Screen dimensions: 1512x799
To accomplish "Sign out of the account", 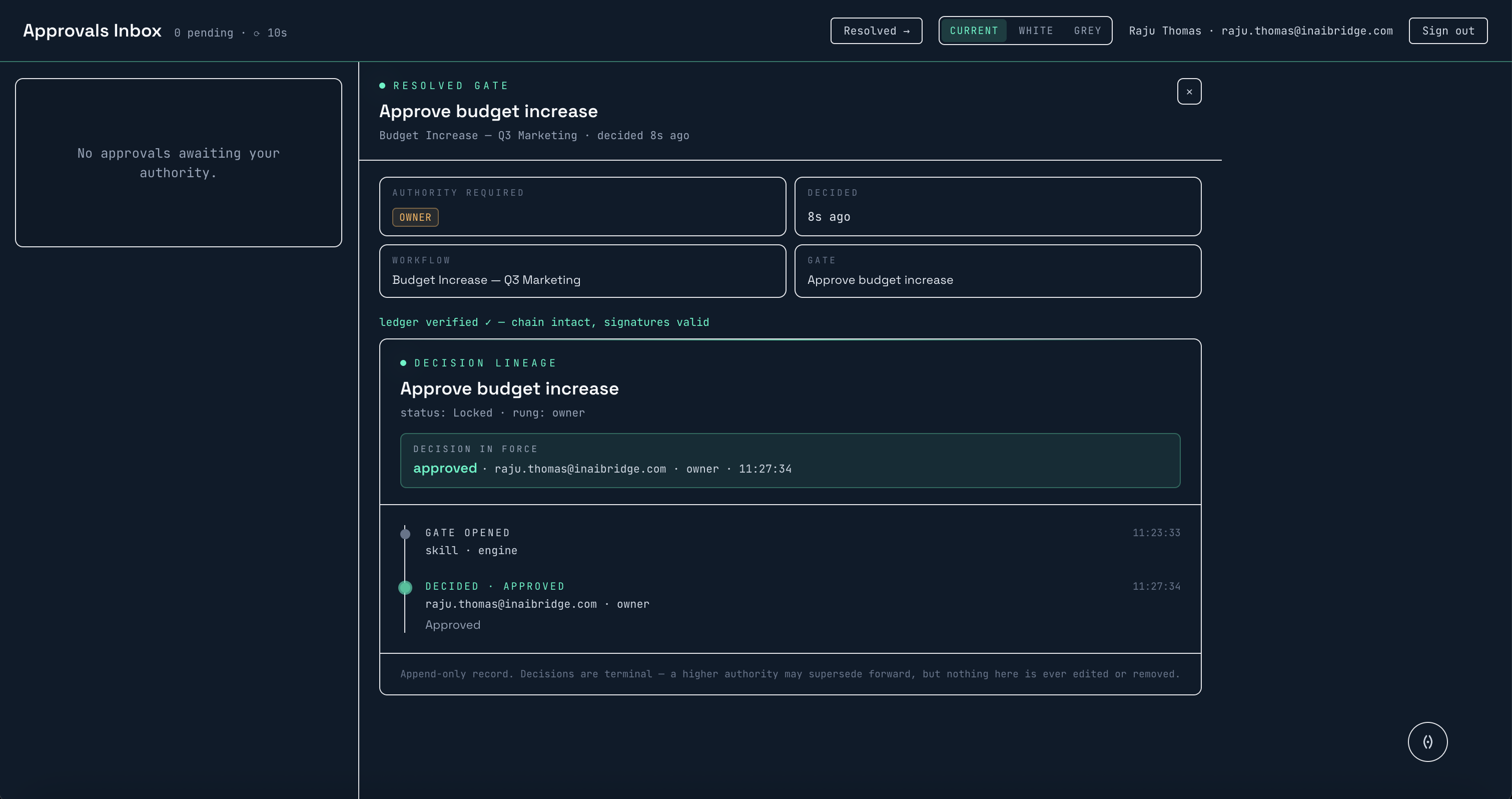I will tap(1448, 31).
